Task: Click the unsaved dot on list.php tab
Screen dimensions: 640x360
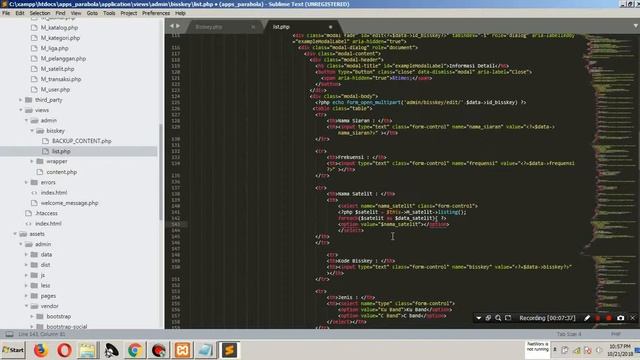Action: pos(330,27)
